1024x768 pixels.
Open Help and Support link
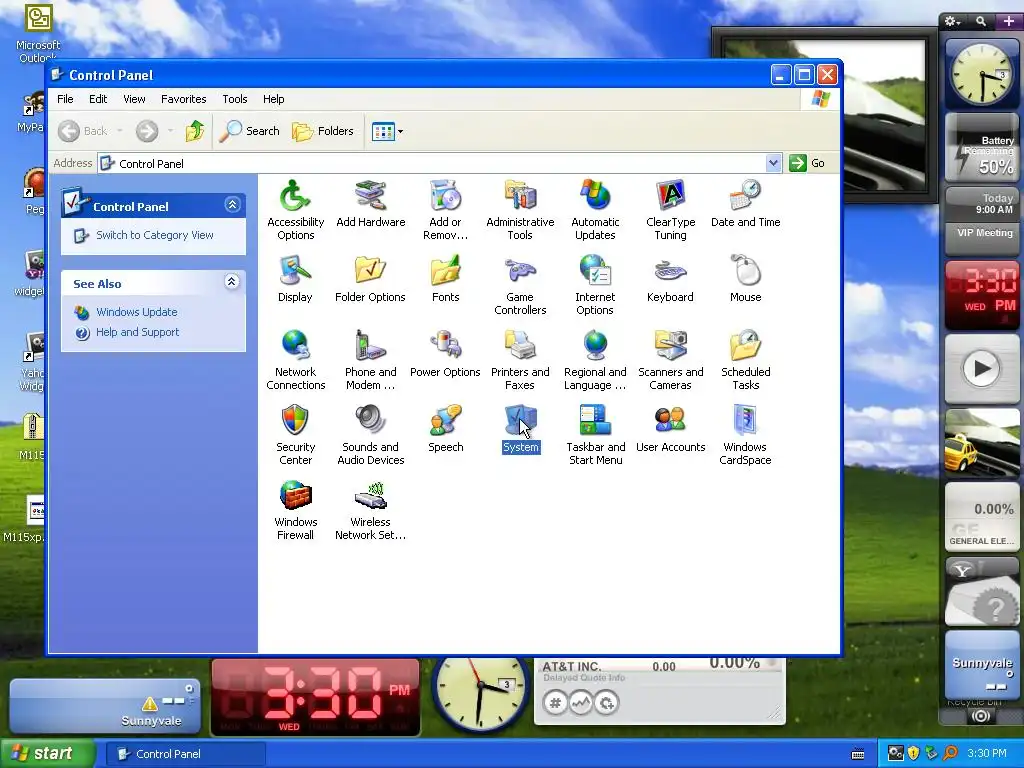[x=137, y=332]
